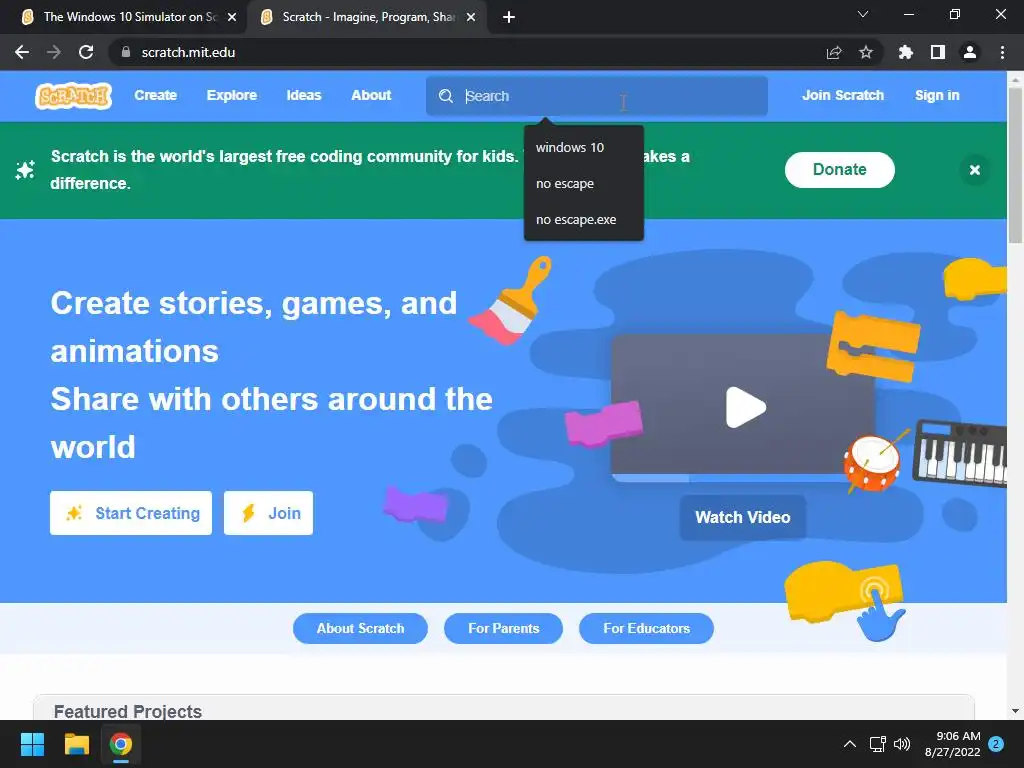Open File Explorer from taskbar
Screen dimensions: 1024x768
(x=76, y=744)
